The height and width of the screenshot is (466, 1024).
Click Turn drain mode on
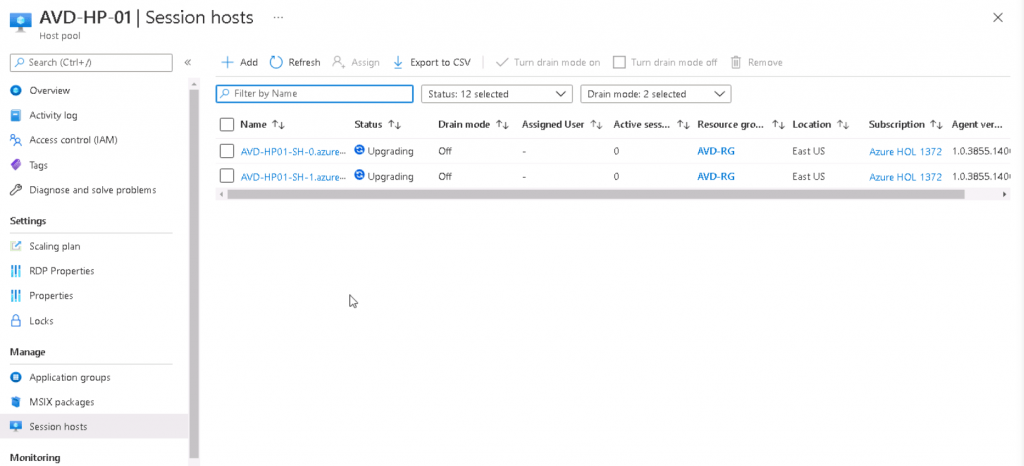[x=548, y=63]
